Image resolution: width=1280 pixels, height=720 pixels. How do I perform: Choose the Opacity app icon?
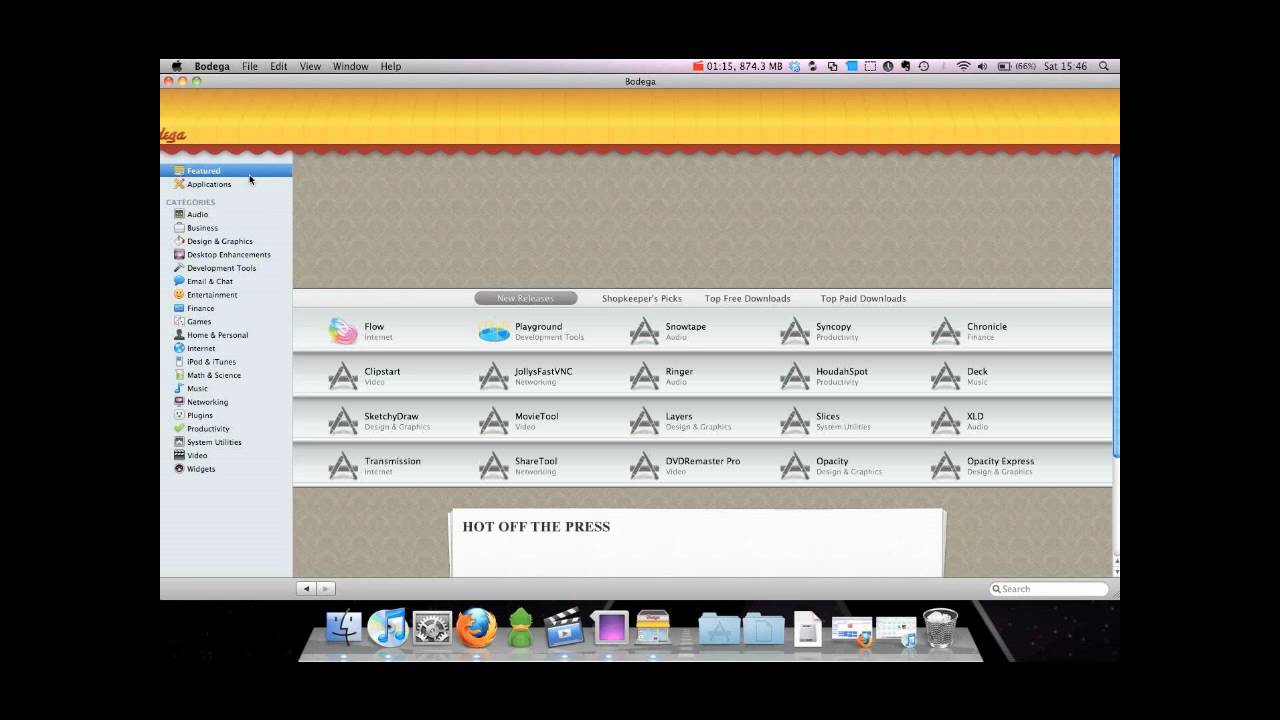pos(795,466)
